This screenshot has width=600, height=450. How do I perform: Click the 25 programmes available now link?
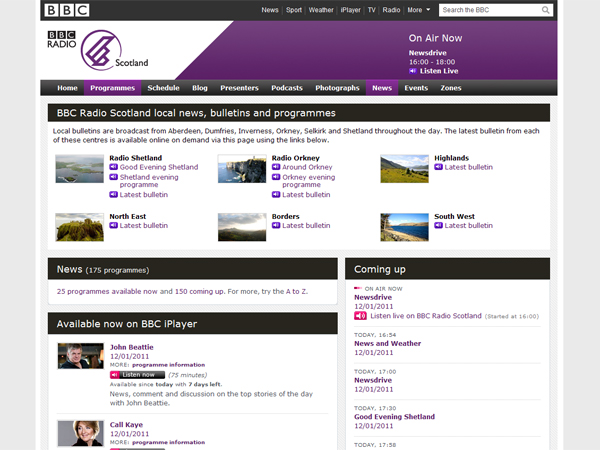[x=107, y=291]
